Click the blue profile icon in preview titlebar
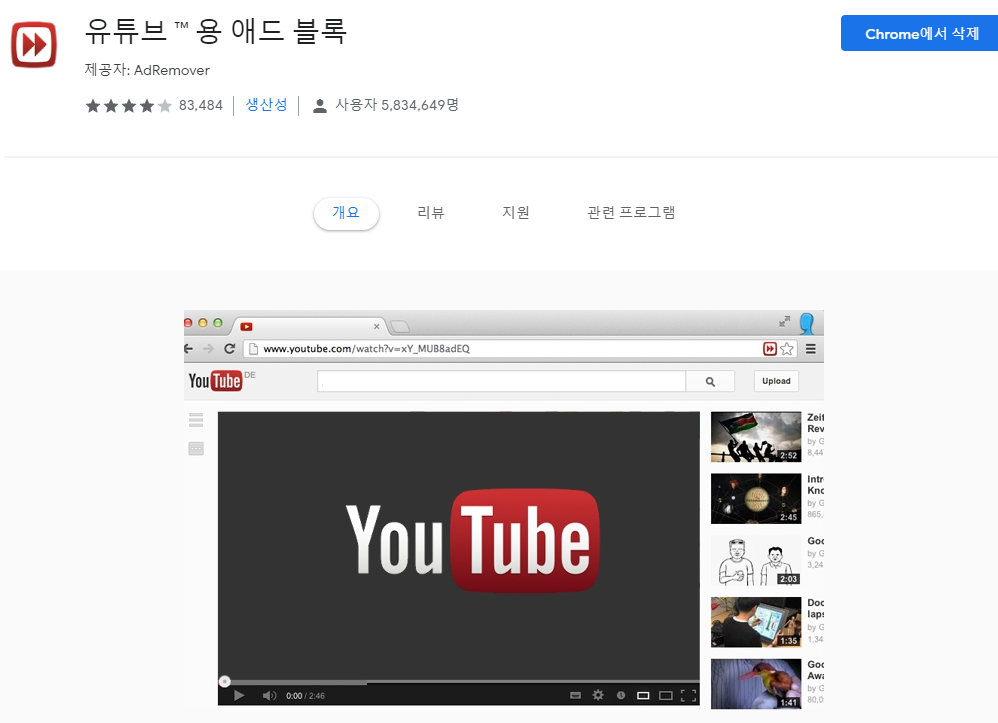Image resolution: width=998 pixels, height=723 pixels. (x=807, y=323)
